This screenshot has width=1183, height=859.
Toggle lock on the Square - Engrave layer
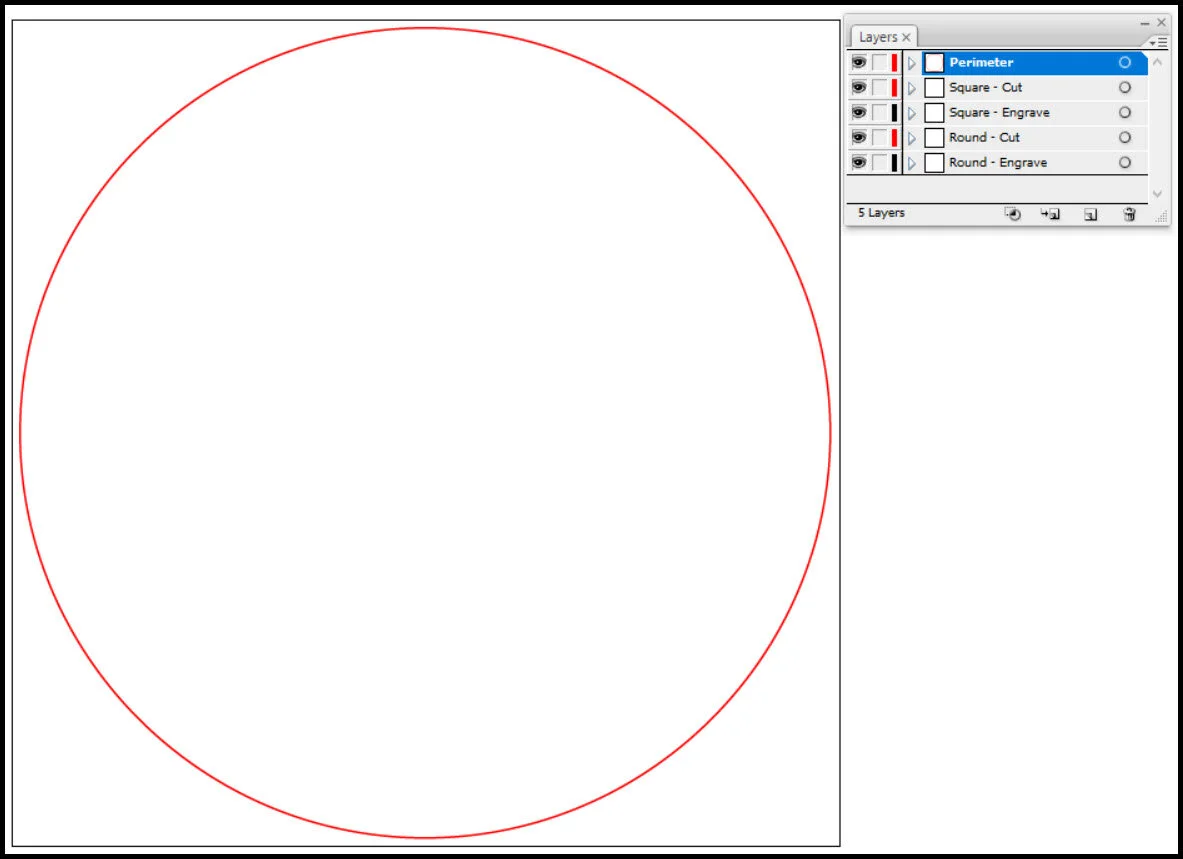[880, 112]
